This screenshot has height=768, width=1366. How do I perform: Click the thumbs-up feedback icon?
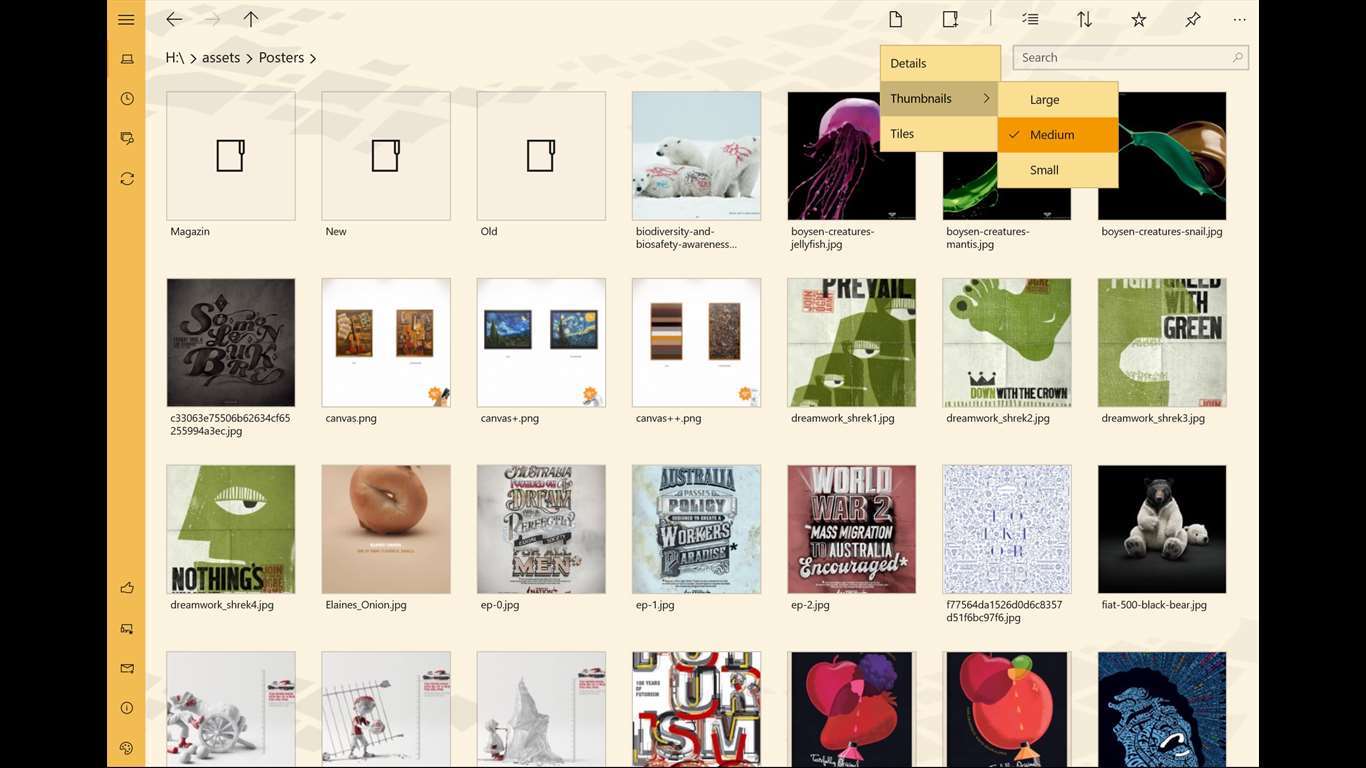click(127, 588)
